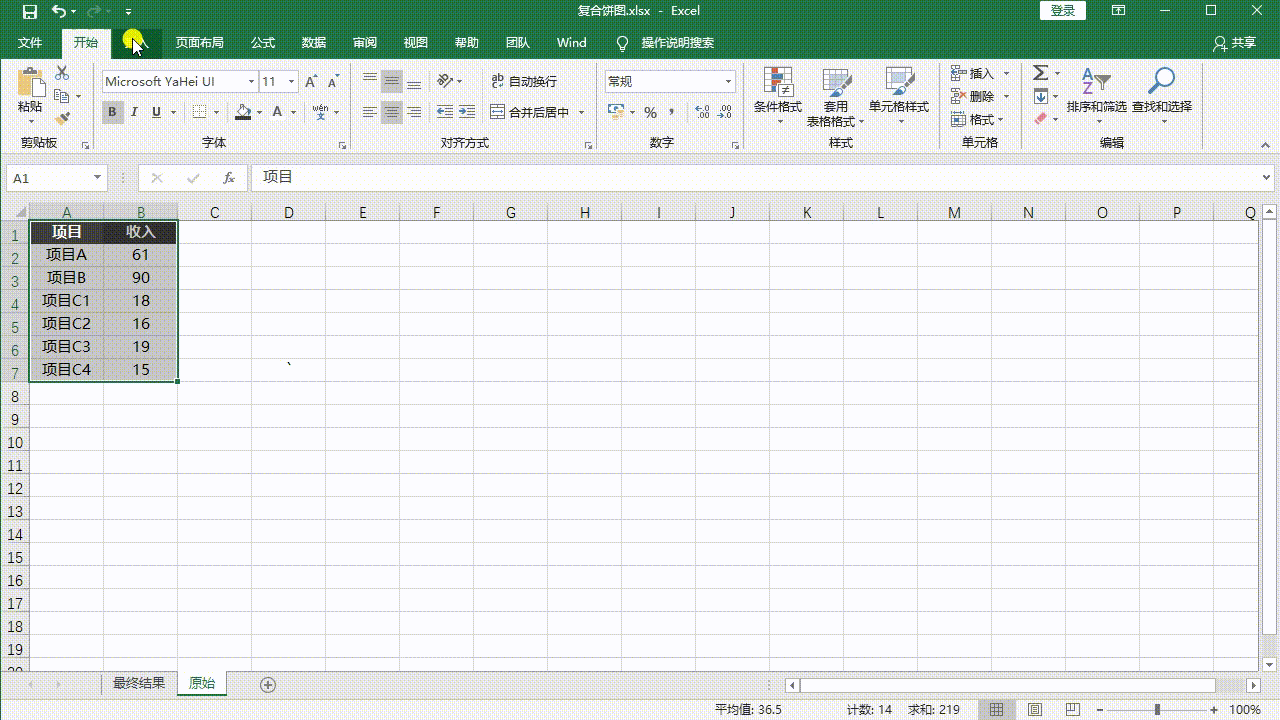Click the Copy icon
The height and width of the screenshot is (720, 1280).
pos(62,96)
